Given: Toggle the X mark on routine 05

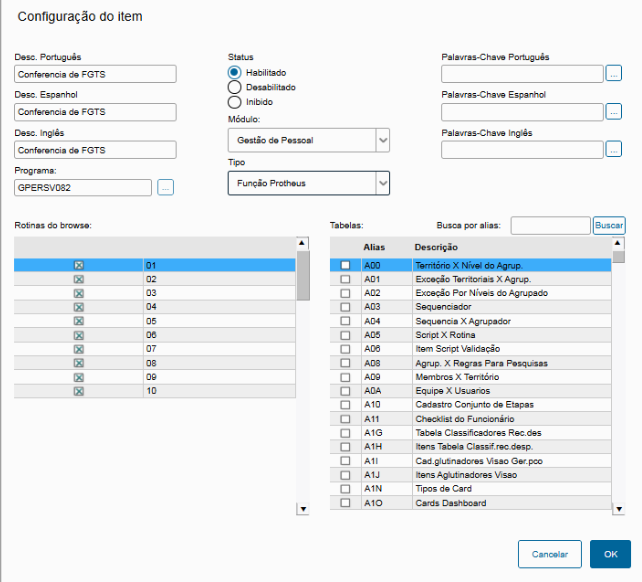Looking at the screenshot, I should click(78, 321).
